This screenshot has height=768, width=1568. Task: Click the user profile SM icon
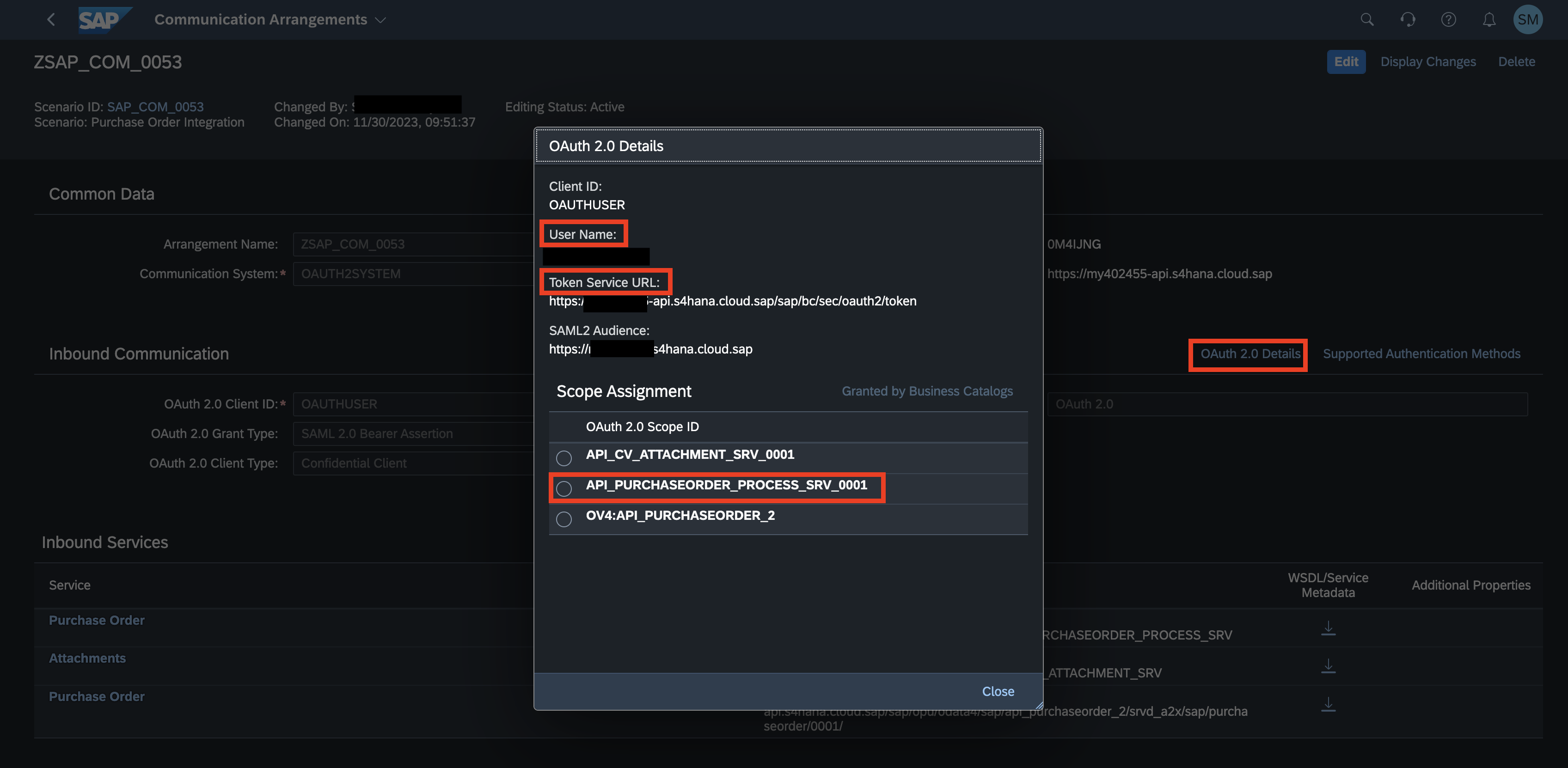1527,19
